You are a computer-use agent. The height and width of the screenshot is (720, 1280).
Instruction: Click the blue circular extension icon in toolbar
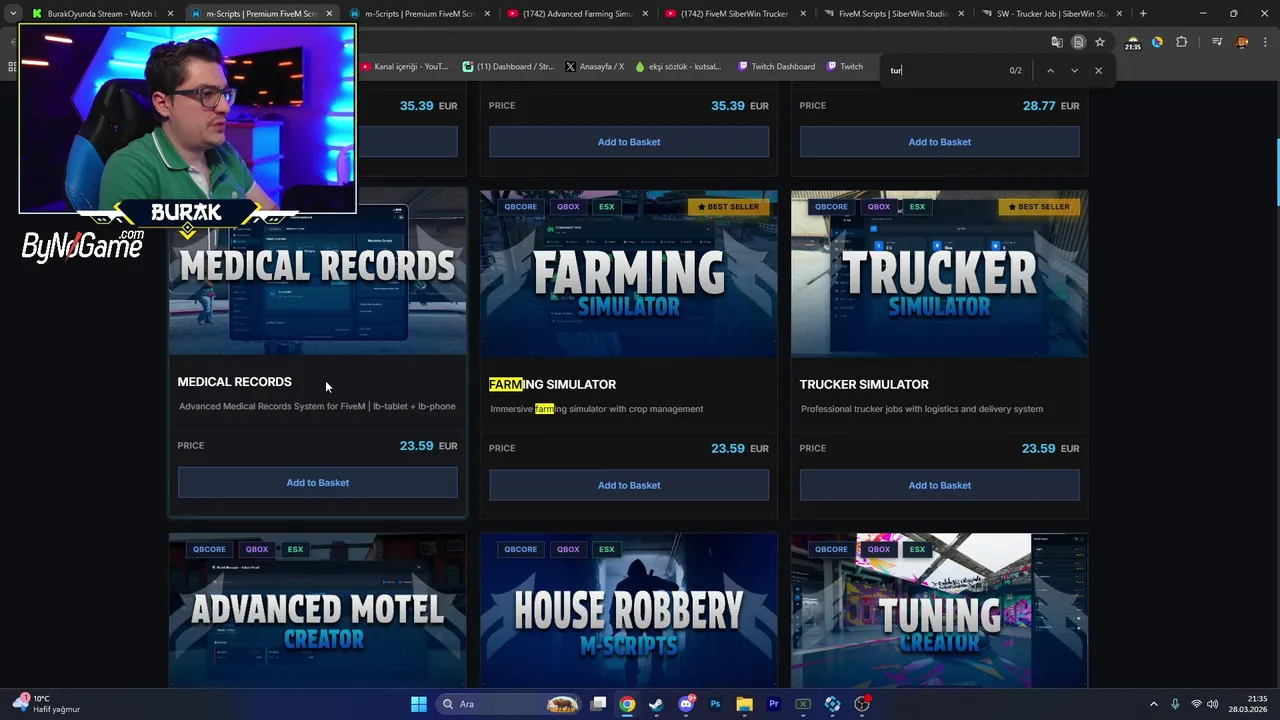pos(1157,42)
